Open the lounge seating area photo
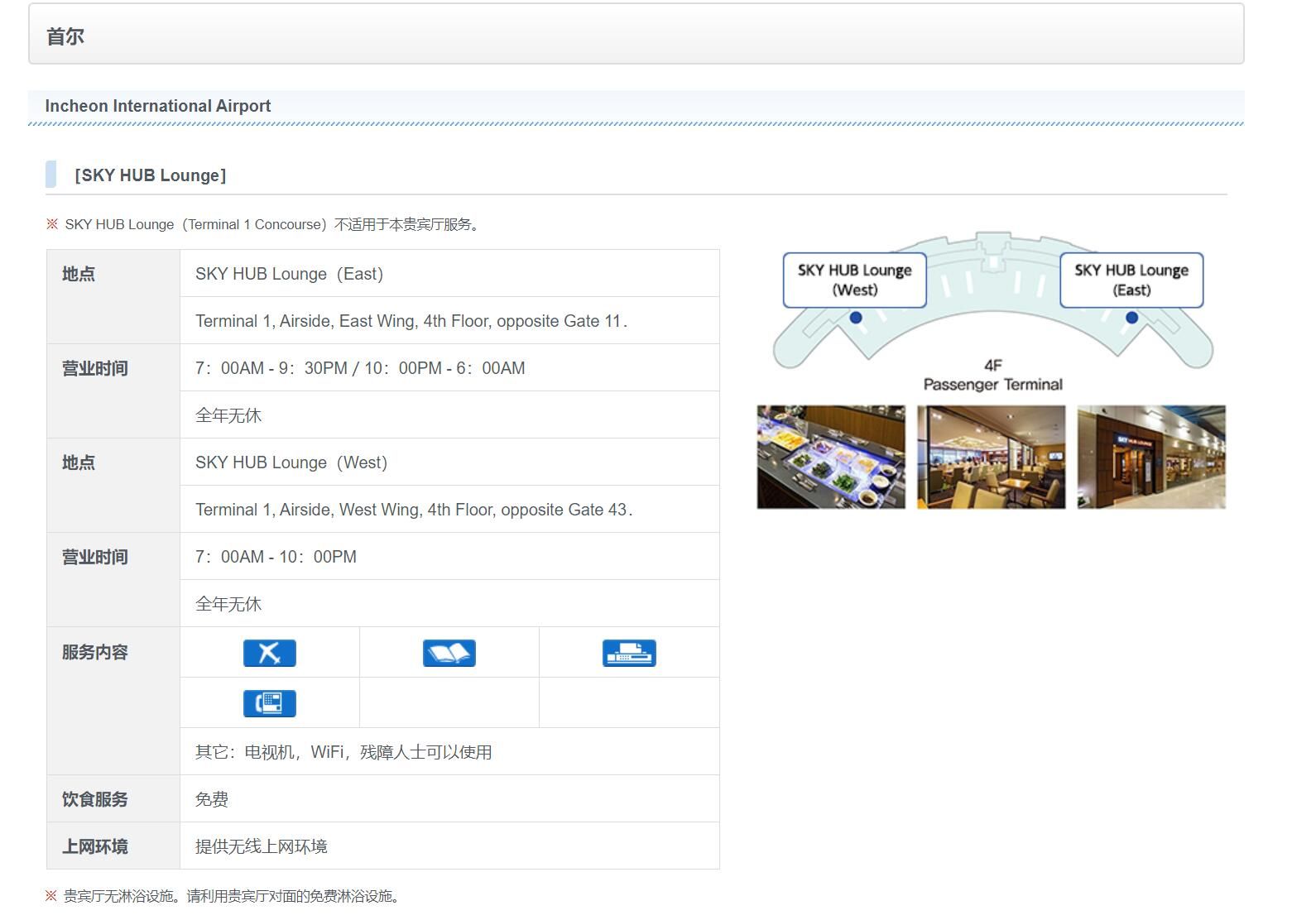This screenshot has height=920, width=1316. pyautogui.click(x=991, y=457)
